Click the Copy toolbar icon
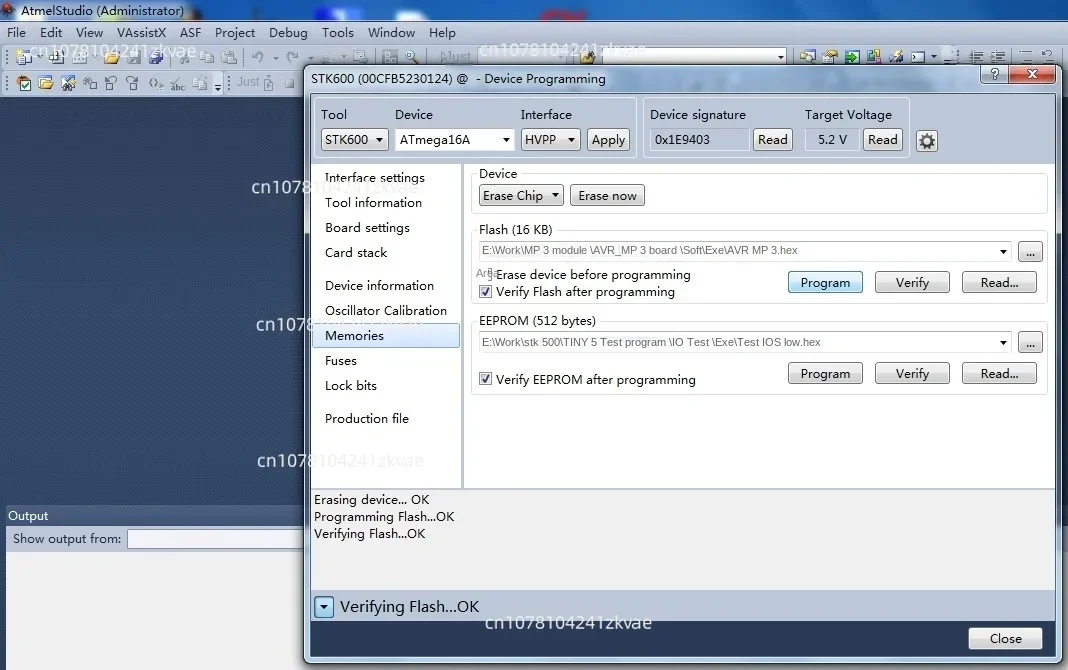 [206, 57]
